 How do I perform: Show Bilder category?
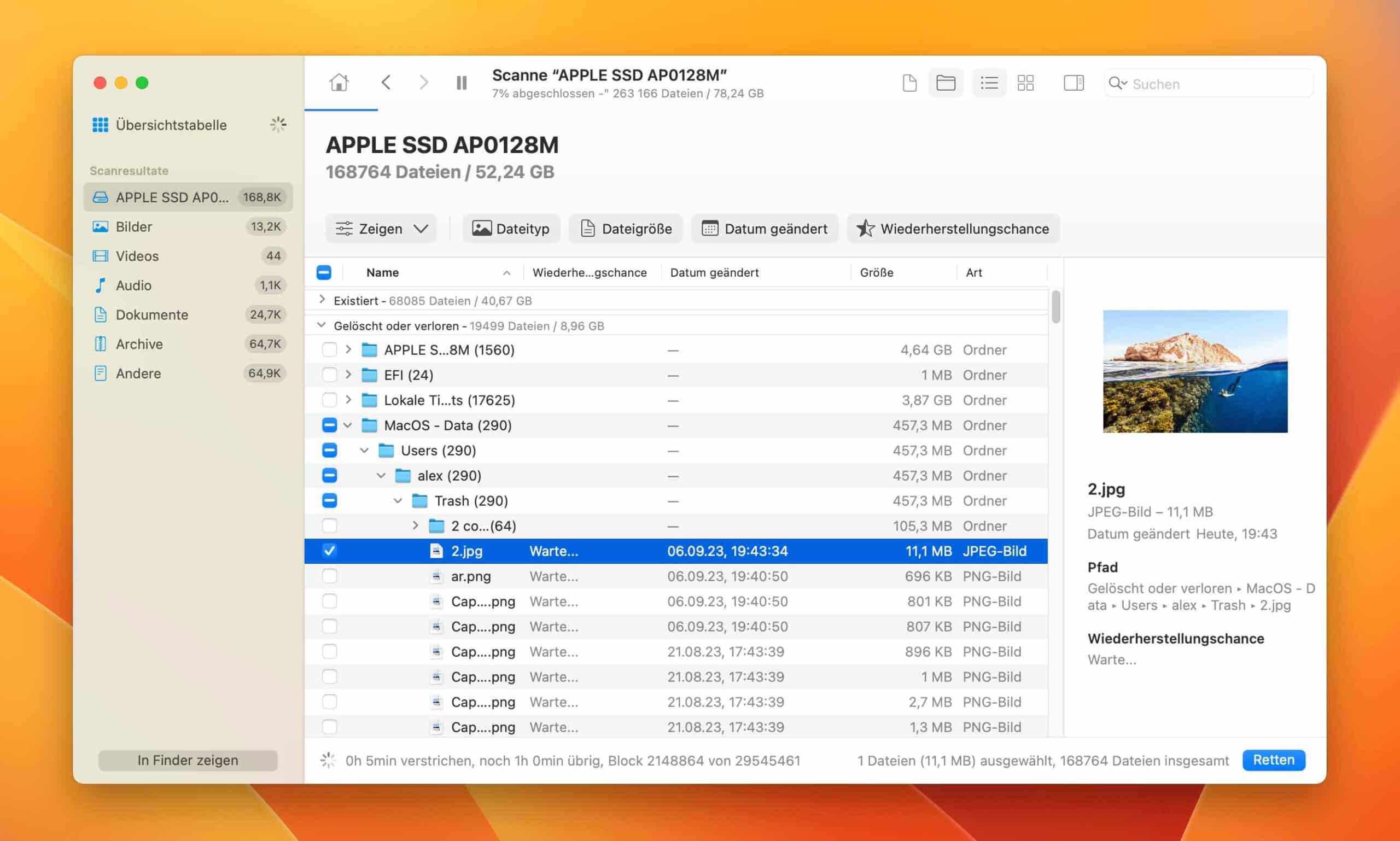click(188, 227)
